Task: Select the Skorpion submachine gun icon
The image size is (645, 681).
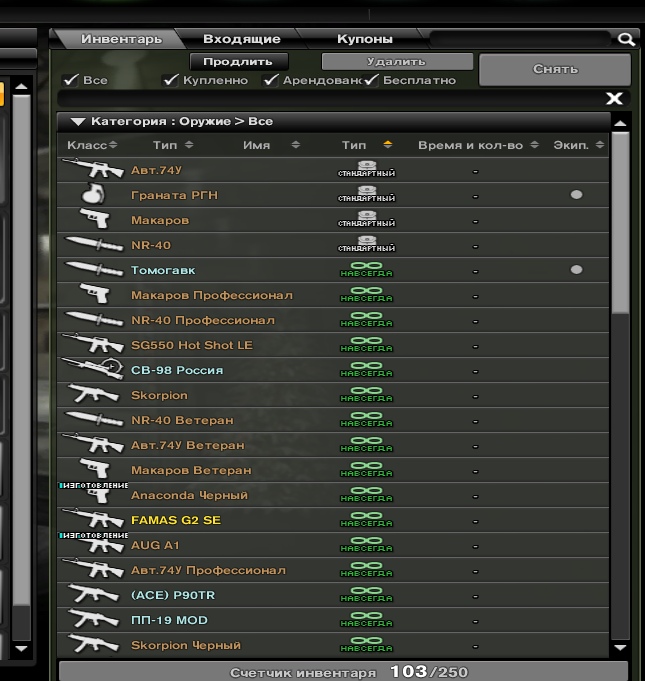Action: pos(93,394)
